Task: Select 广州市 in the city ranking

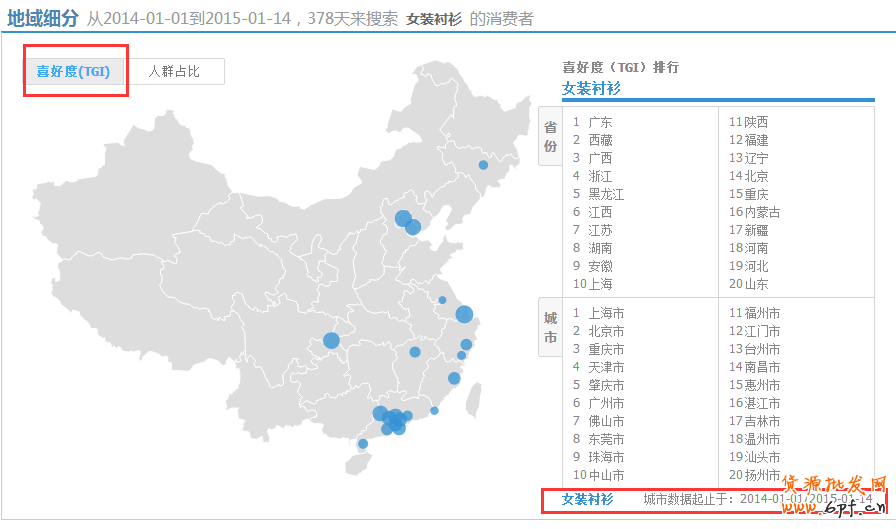Action: click(606, 403)
